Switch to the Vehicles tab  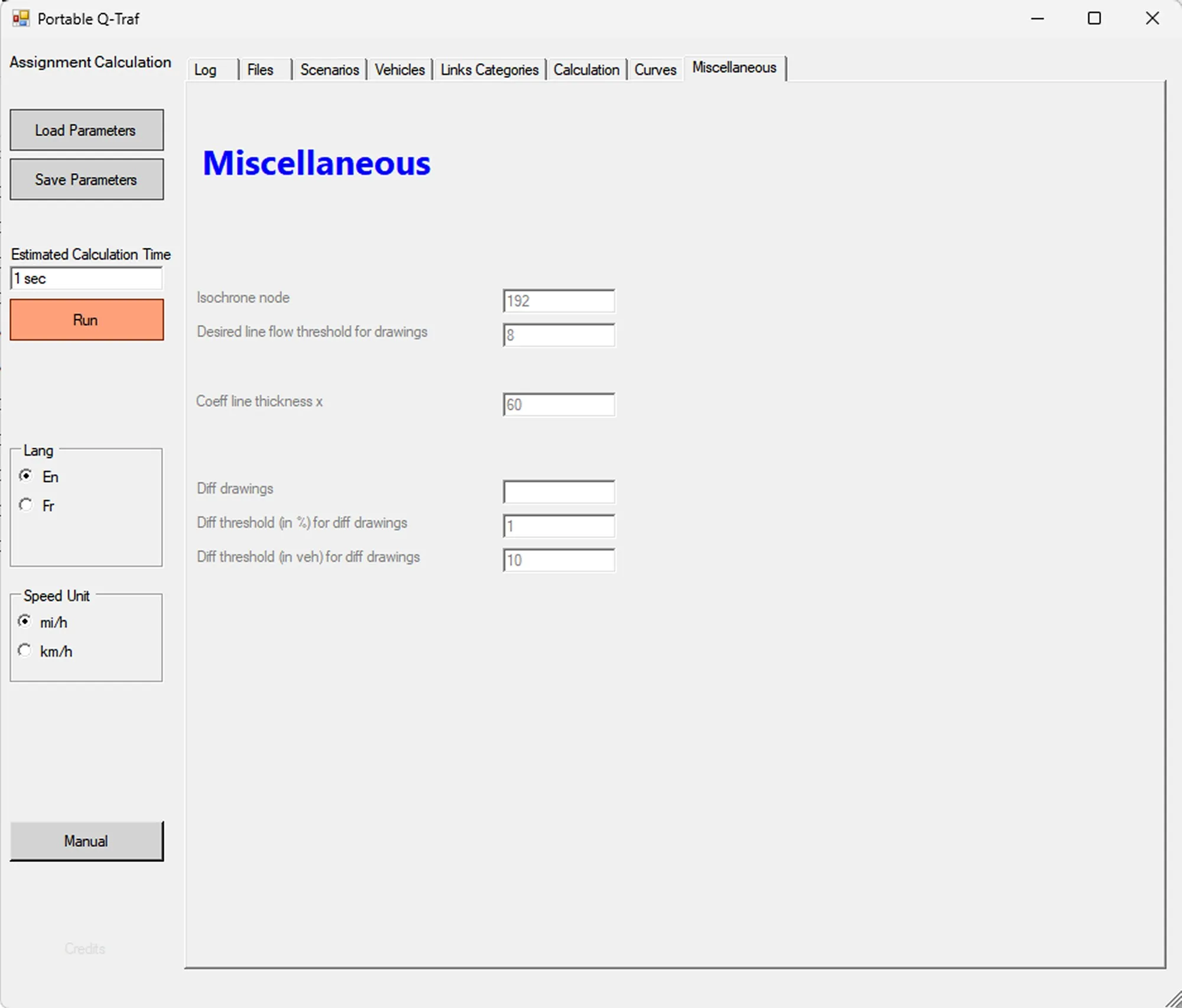pyautogui.click(x=400, y=69)
